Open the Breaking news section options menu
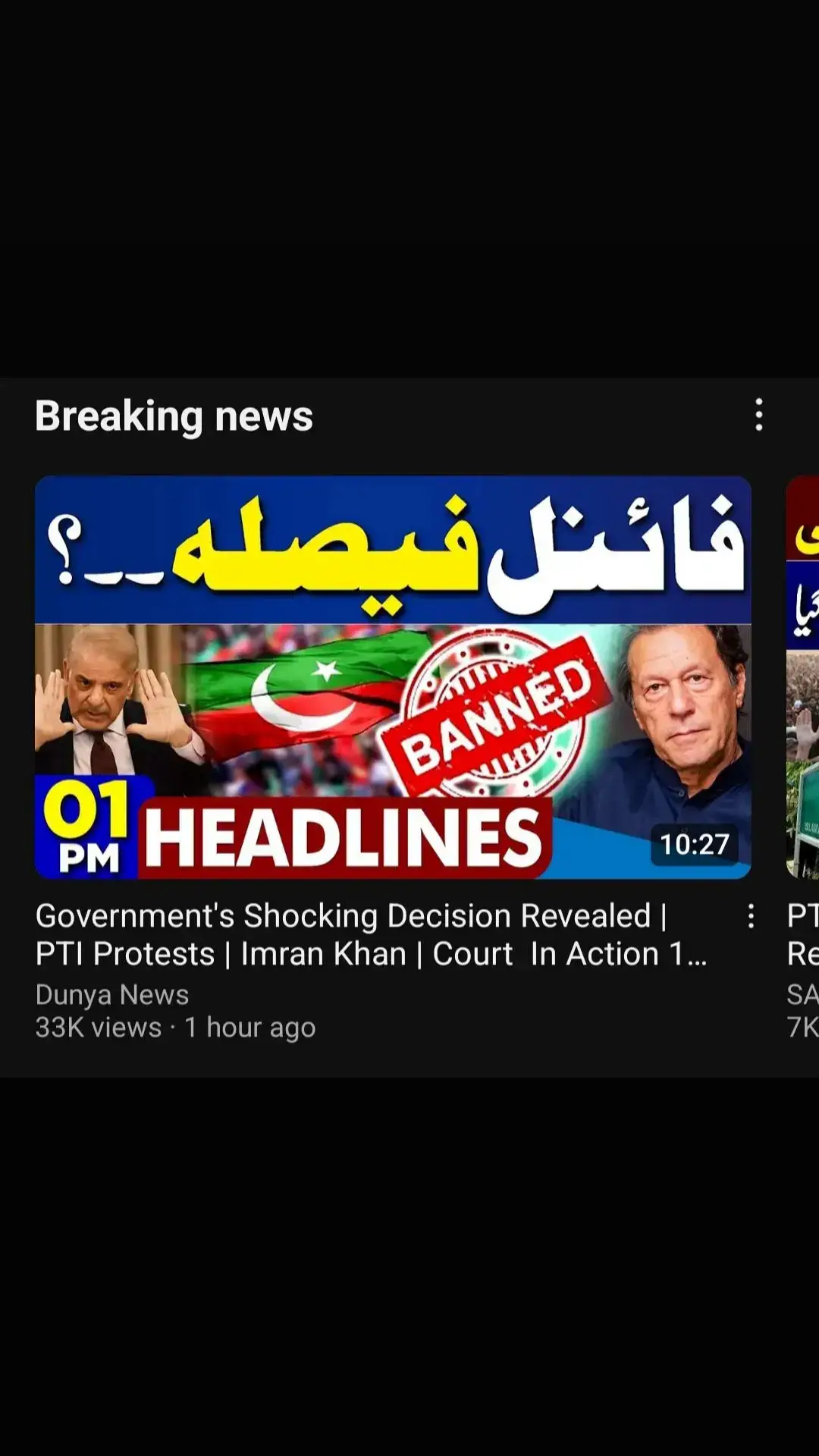The image size is (819, 1456). tap(759, 415)
